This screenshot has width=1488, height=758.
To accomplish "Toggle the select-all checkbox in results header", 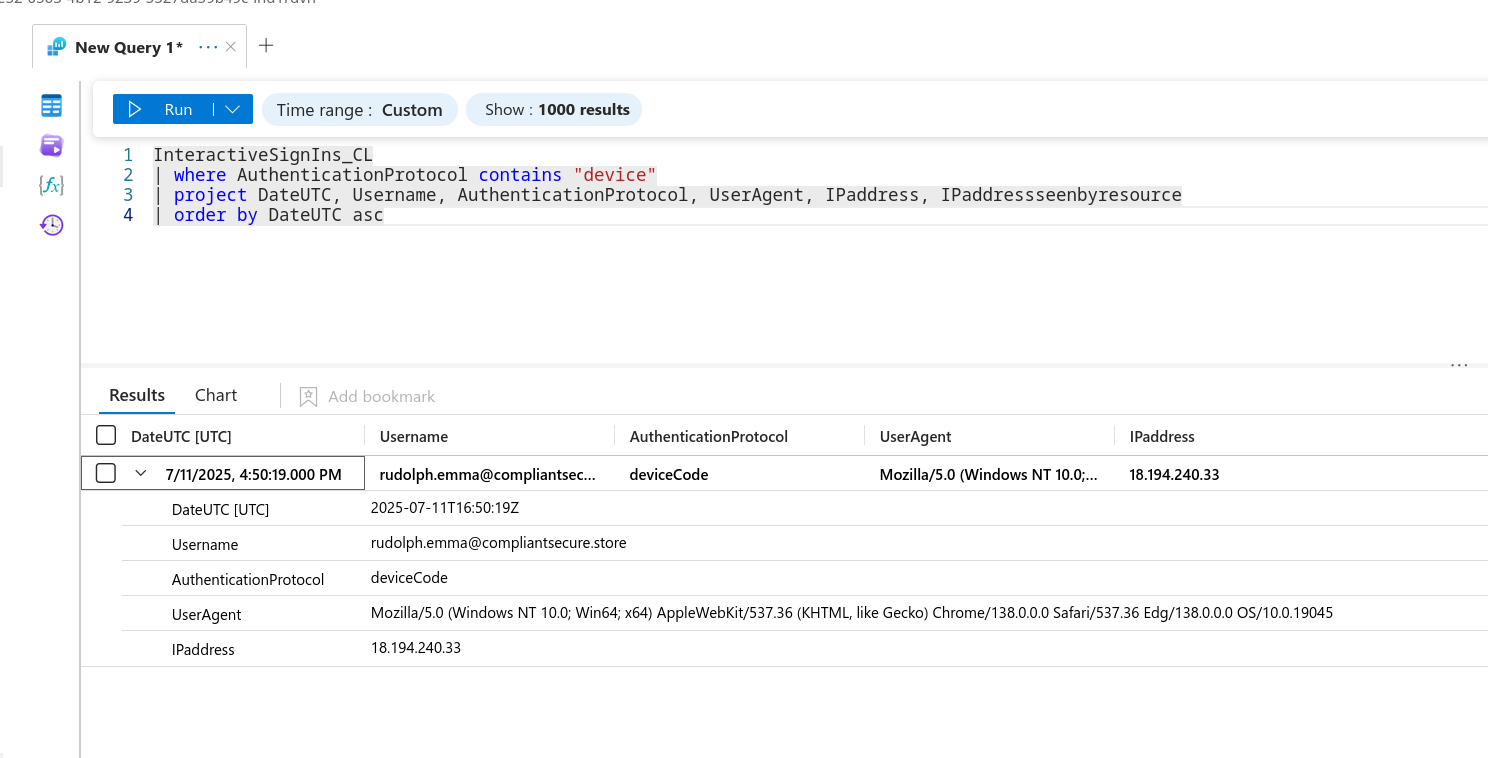I will (x=106, y=436).
